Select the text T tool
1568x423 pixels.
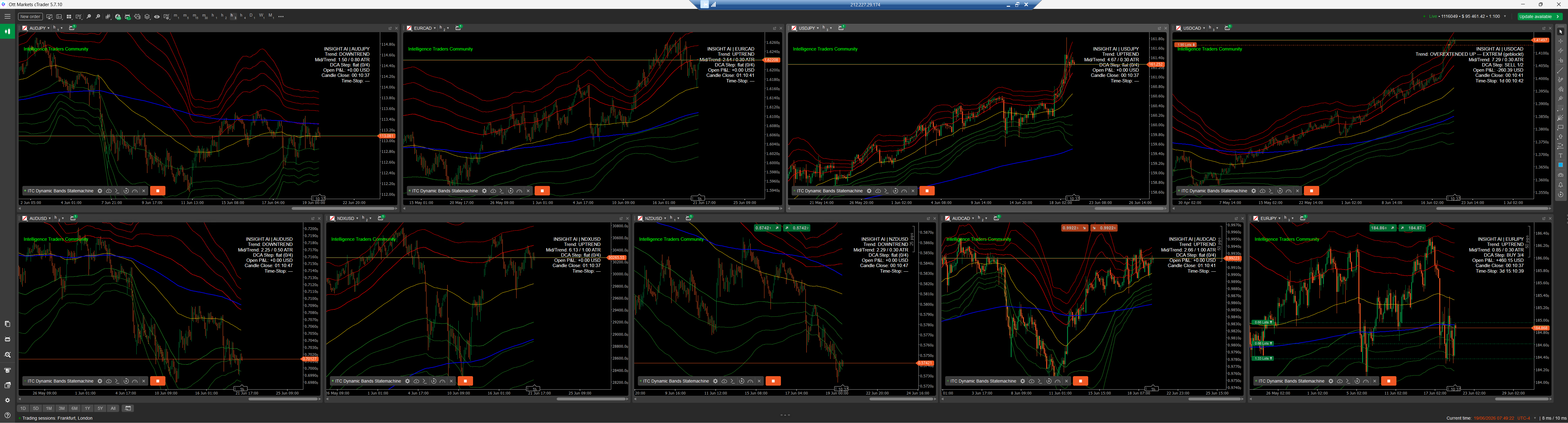tap(1561, 156)
